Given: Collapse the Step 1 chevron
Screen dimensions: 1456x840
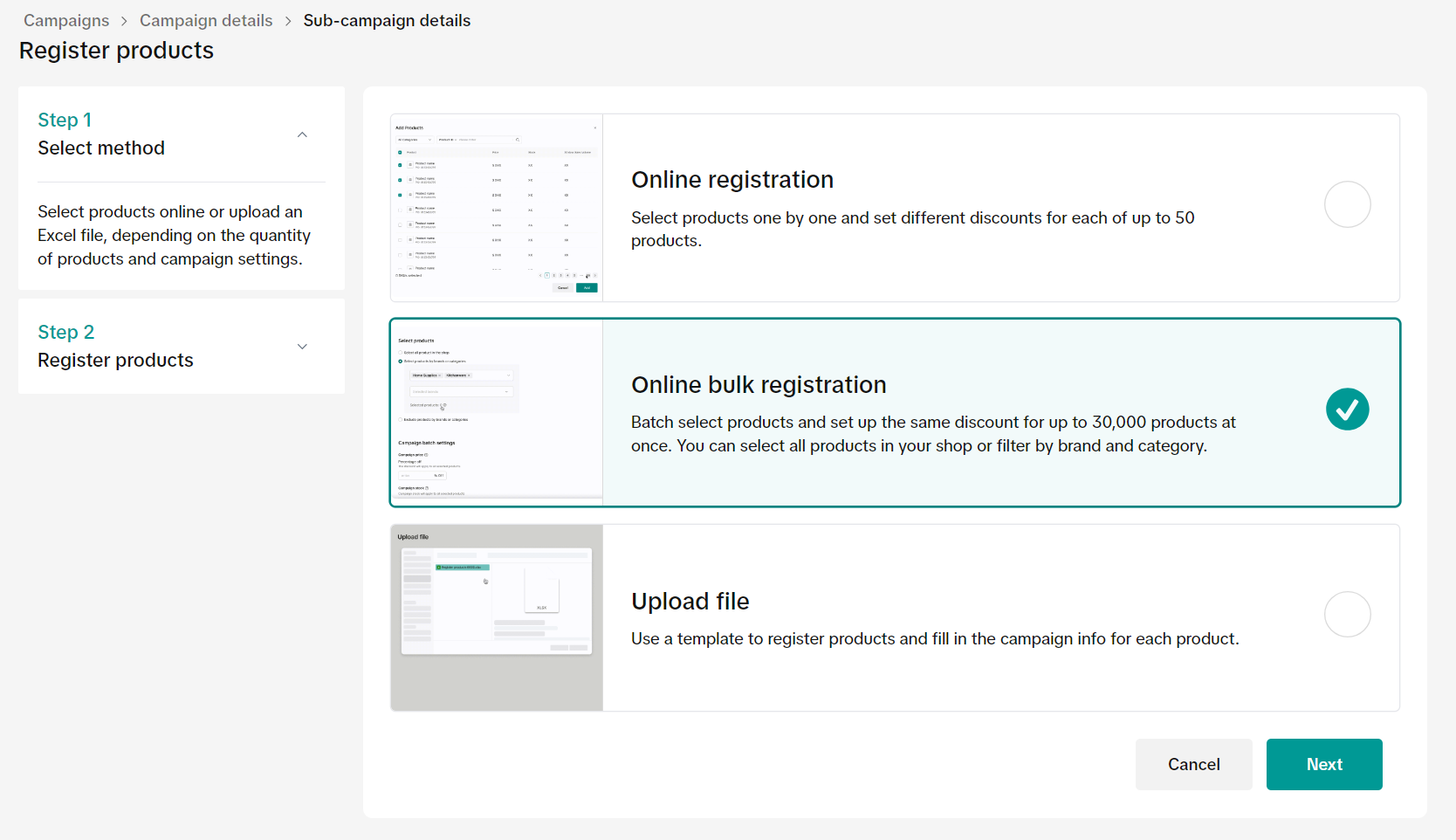Looking at the screenshot, I should [x=302, y=134].
